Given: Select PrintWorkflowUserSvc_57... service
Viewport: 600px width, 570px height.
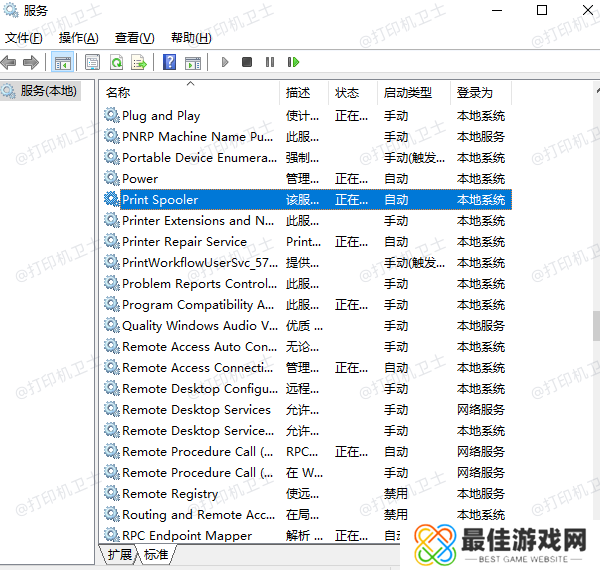Looking at the screenshot, I should (x=200, y=263).
